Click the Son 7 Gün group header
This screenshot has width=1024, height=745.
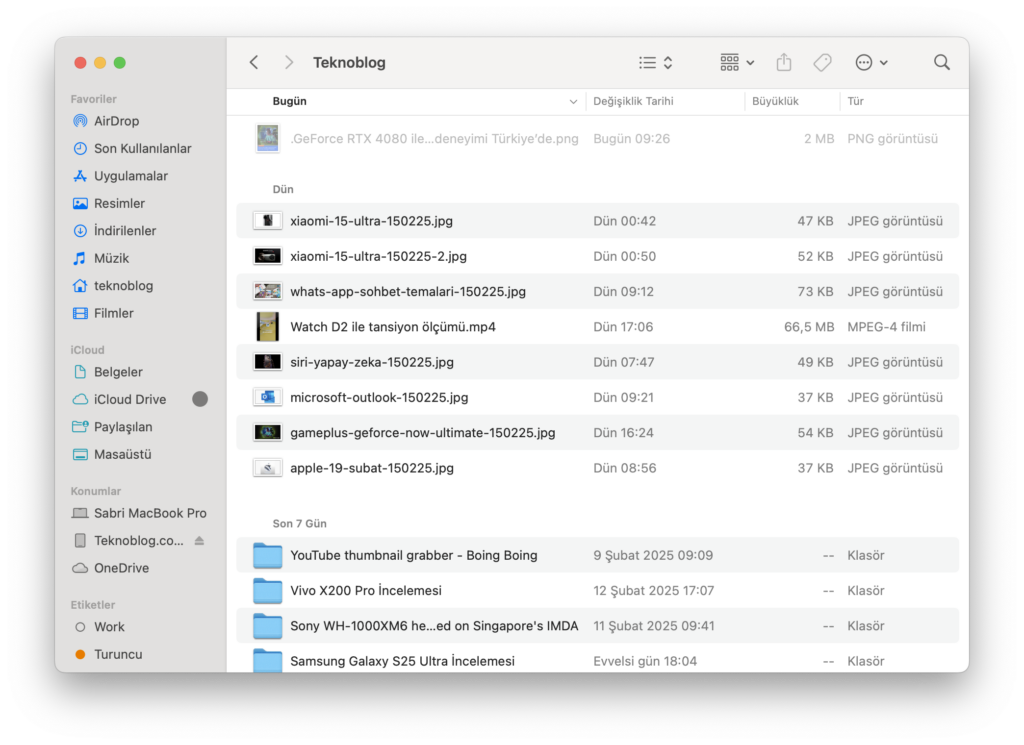click(299, 524)
